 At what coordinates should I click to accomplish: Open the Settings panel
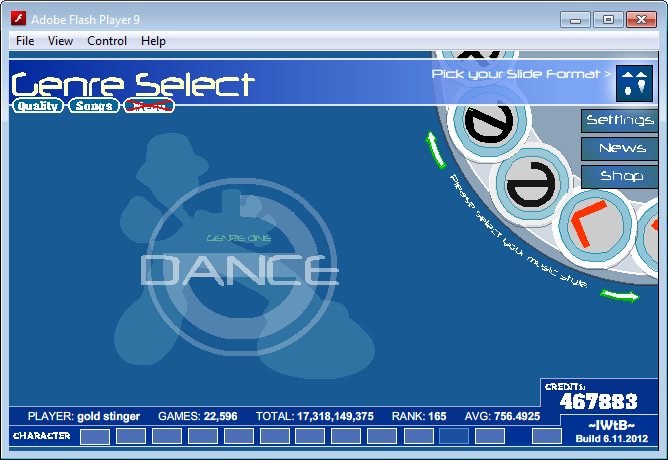pos(620,120)
